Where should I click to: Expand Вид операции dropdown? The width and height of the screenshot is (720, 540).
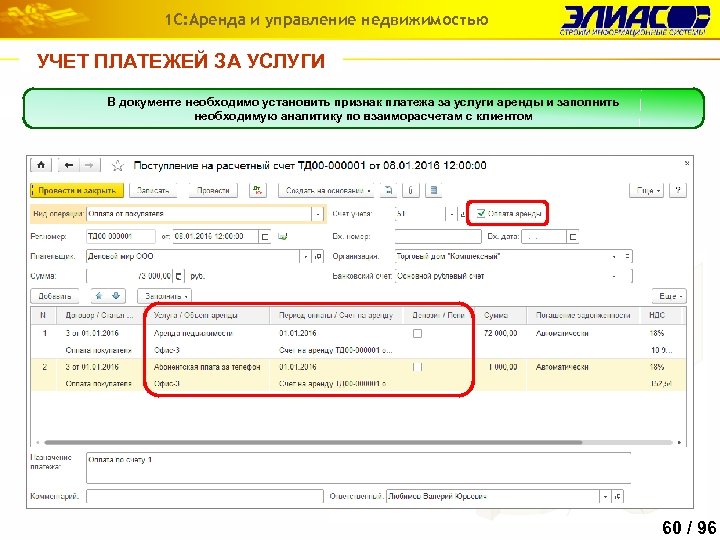[x=318, y=214]
